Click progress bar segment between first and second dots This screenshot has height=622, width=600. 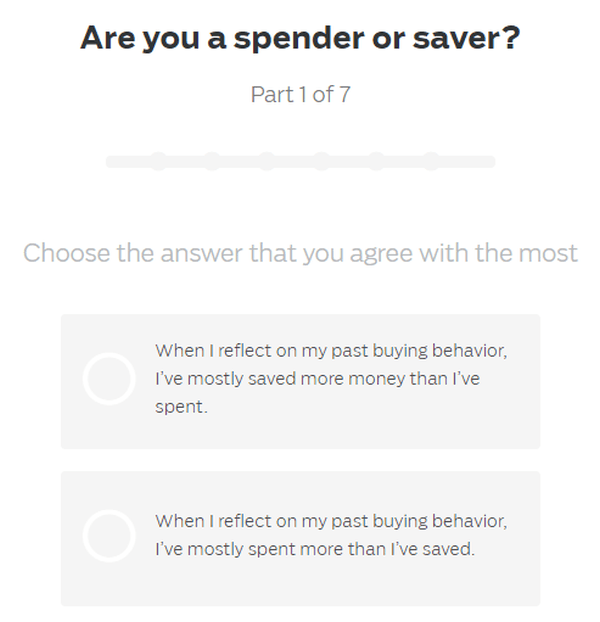[185, 161]
